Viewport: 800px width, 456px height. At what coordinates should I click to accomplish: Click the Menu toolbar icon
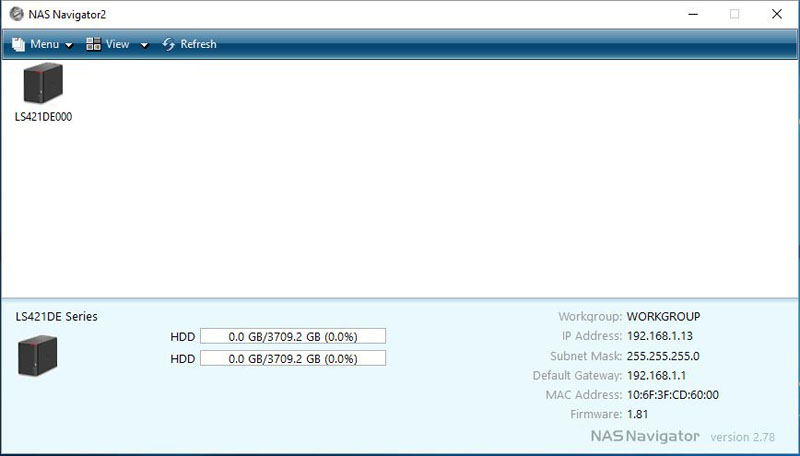point(18,44)
